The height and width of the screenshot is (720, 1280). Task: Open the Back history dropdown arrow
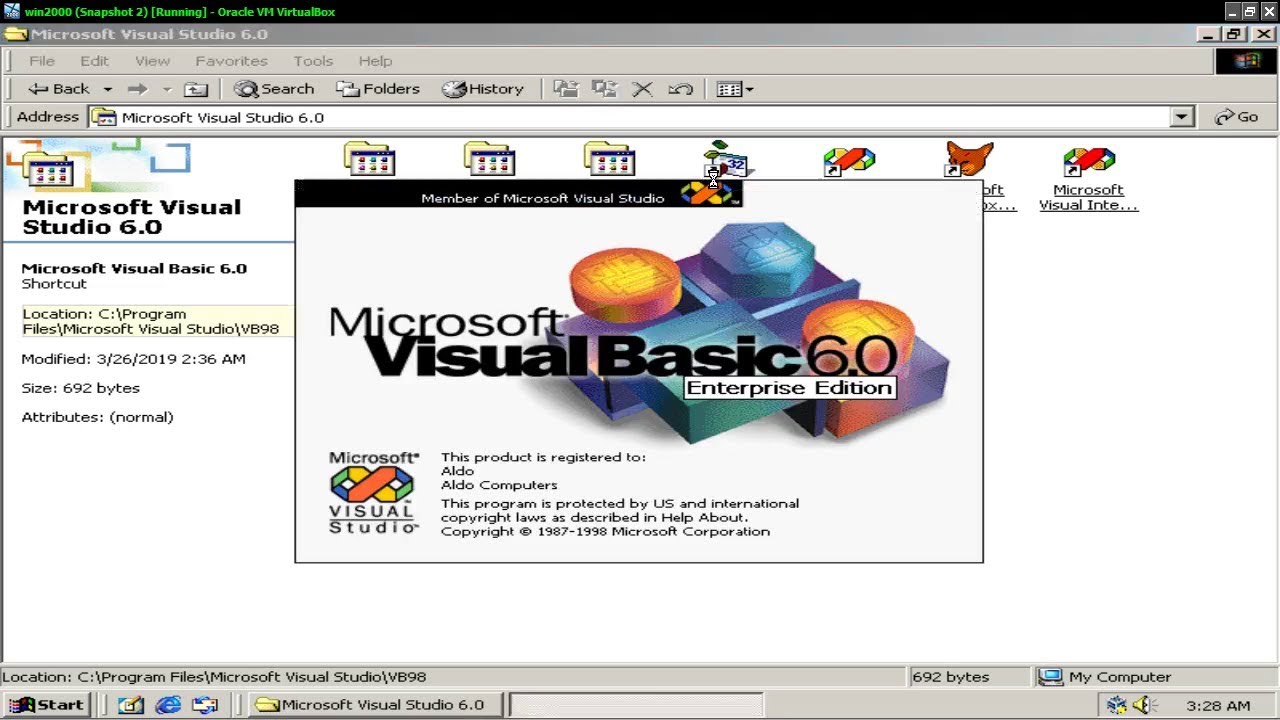[107, 89]
